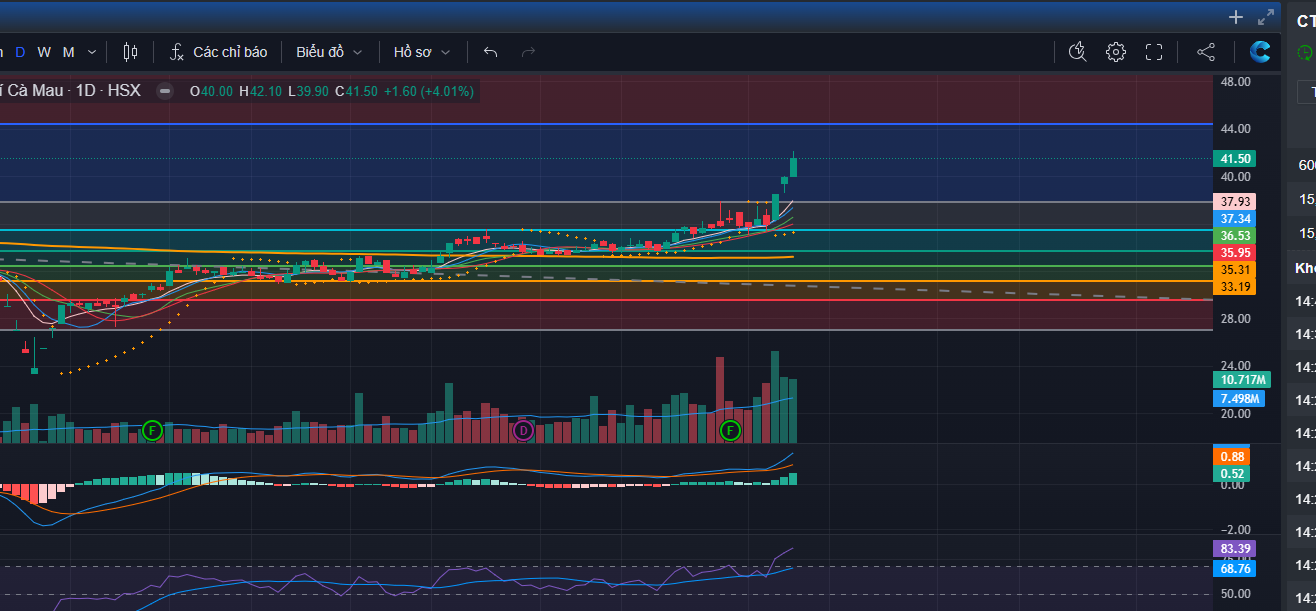1316x611 pixels.
Task: Click the MACD value label 0.88
Action: (1232, 456)
